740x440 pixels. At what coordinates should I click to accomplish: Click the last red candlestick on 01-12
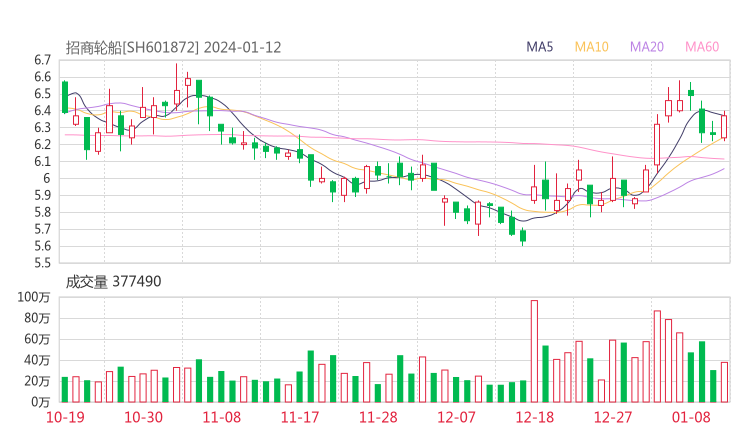[724, 126]
